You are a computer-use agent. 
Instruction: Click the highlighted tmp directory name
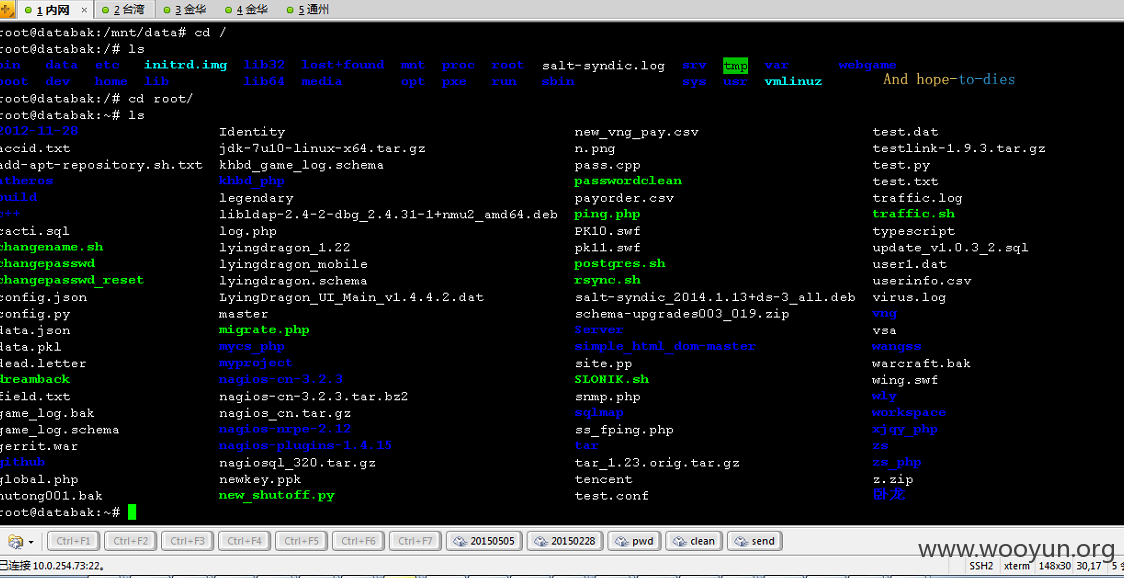(x=735, y=65)
